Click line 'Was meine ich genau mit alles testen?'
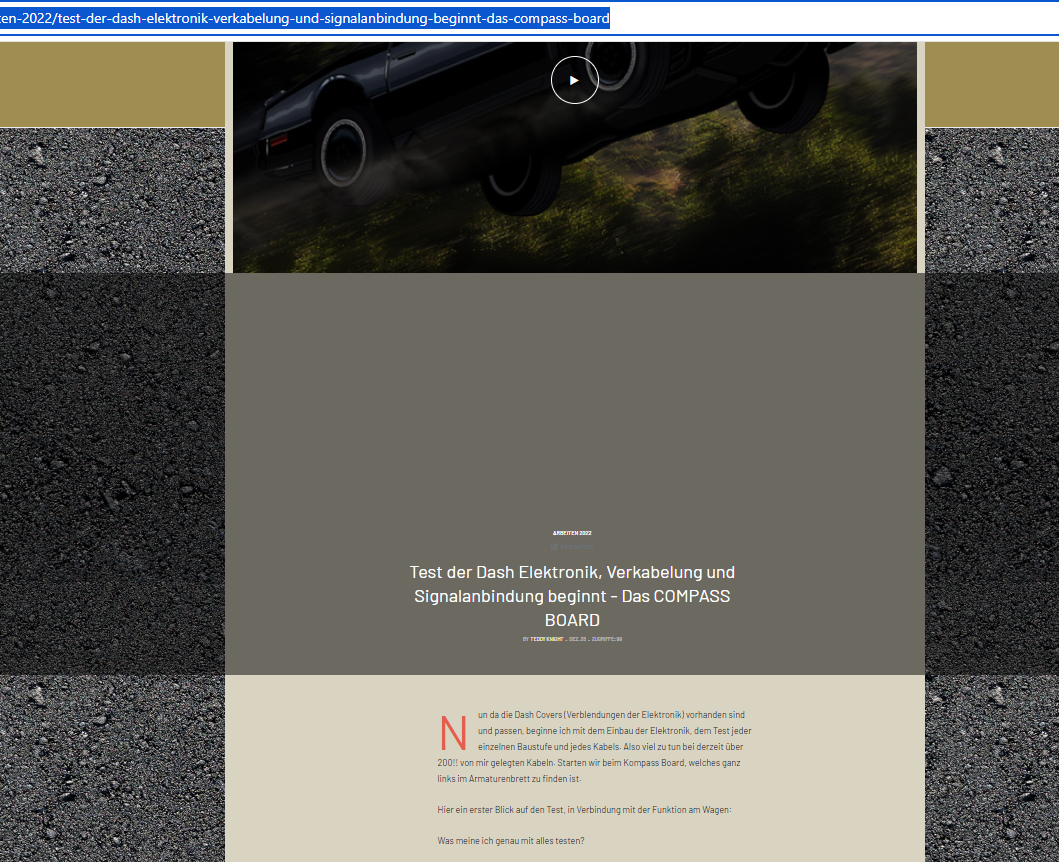 coord(511,841)
